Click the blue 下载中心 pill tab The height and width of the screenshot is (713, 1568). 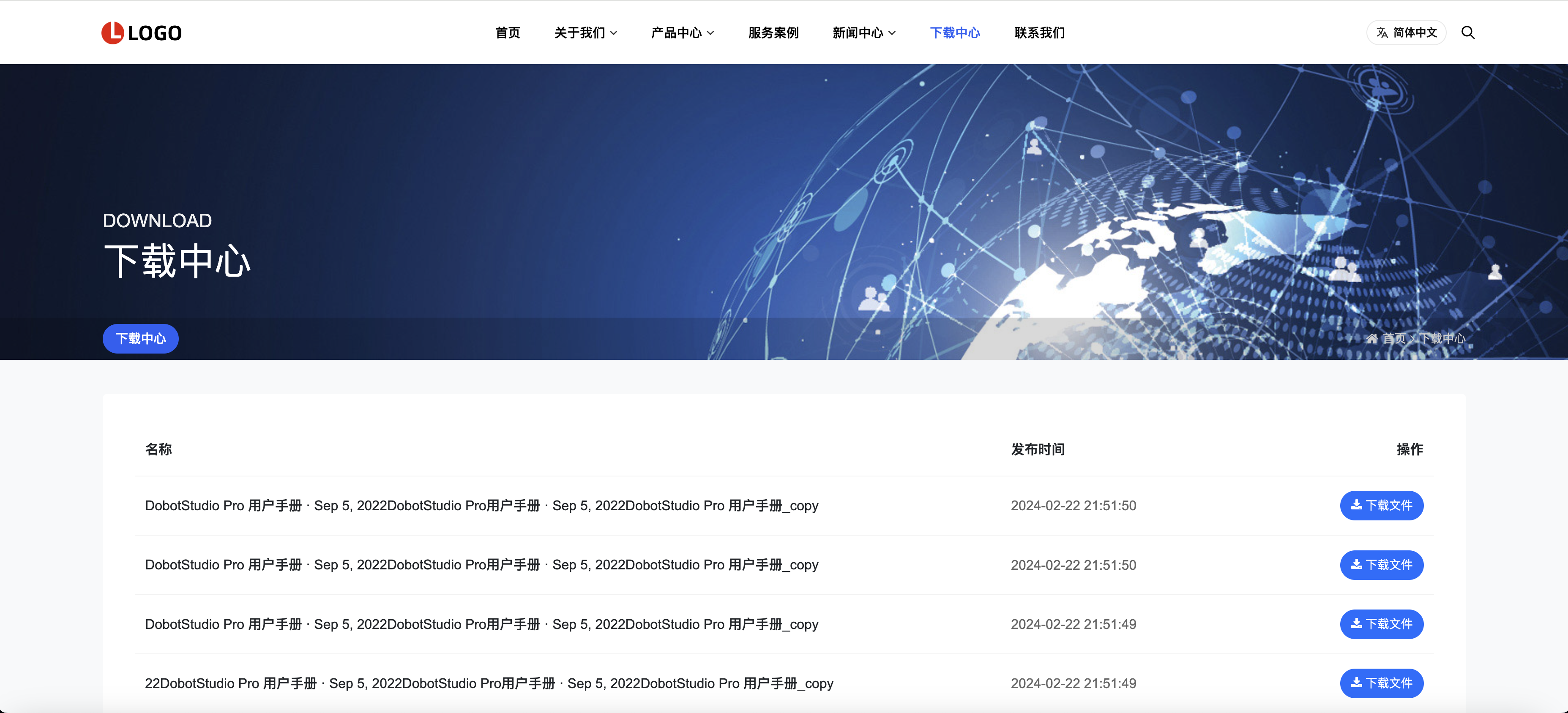pyautogui.click(x=141, y=339)
